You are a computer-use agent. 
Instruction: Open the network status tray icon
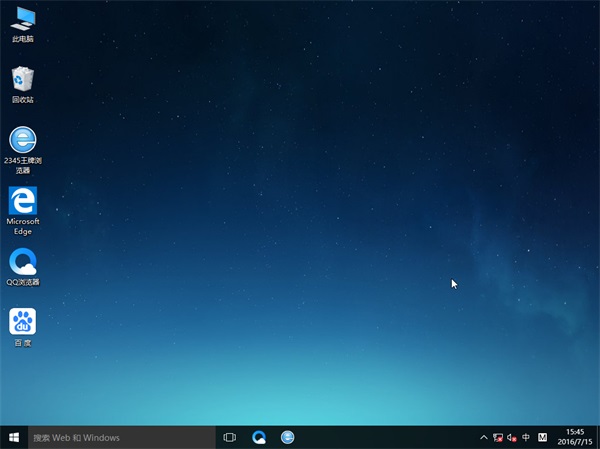click(498, 437)
